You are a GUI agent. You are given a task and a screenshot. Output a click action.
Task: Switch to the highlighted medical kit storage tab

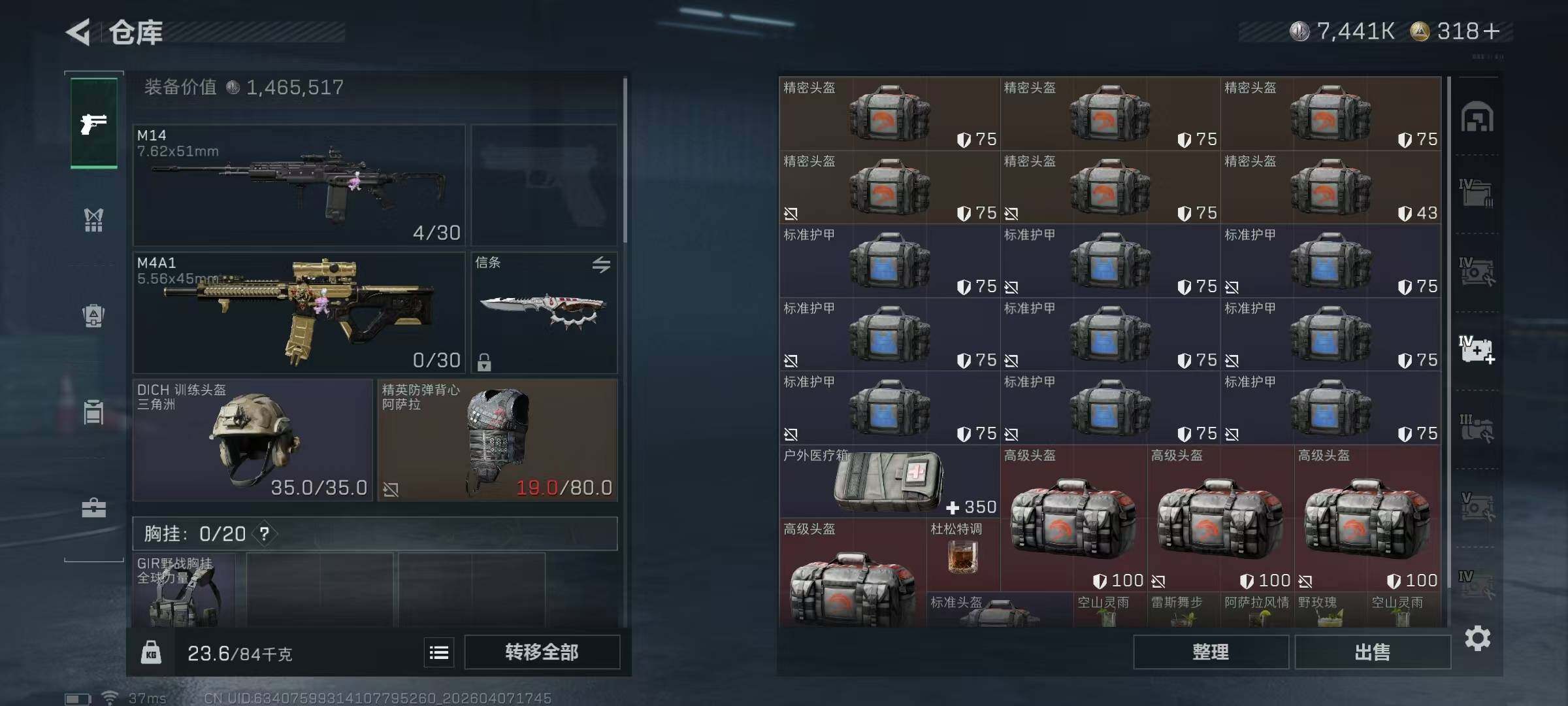pos(1477,350)
